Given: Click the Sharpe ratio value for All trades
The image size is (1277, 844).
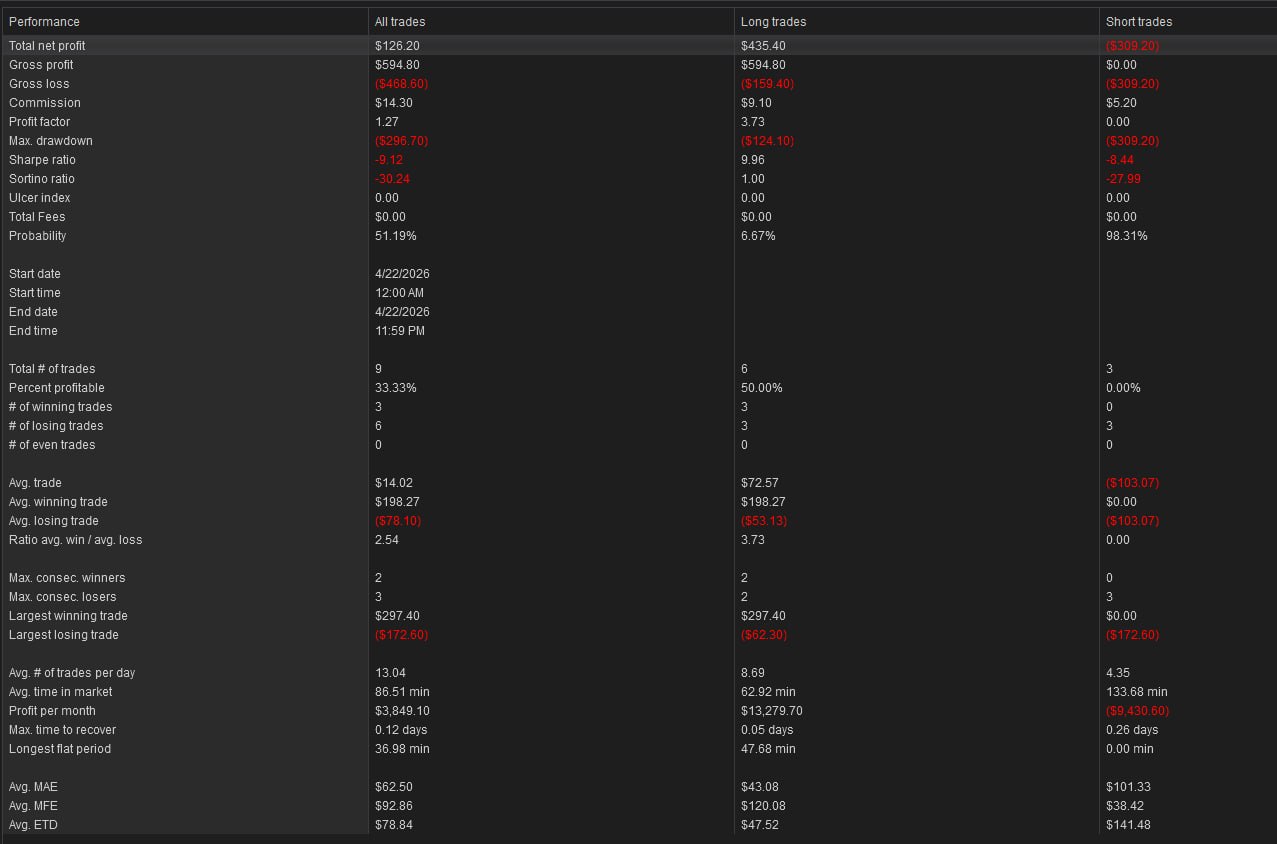Looking at the screenshot, I should click(389, 160).
